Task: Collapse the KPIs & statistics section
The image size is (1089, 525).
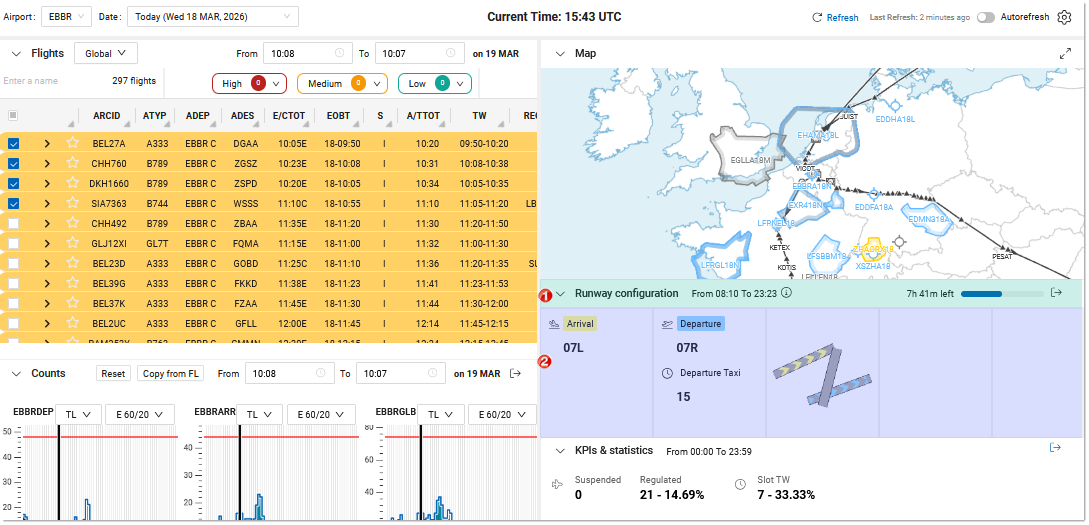Action: 560,451
